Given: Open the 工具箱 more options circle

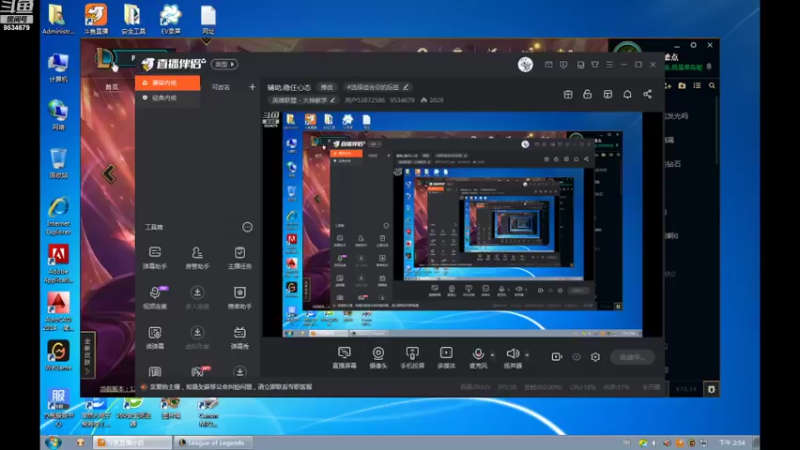Looking at the screenshot, I should (x=247, y=227).
